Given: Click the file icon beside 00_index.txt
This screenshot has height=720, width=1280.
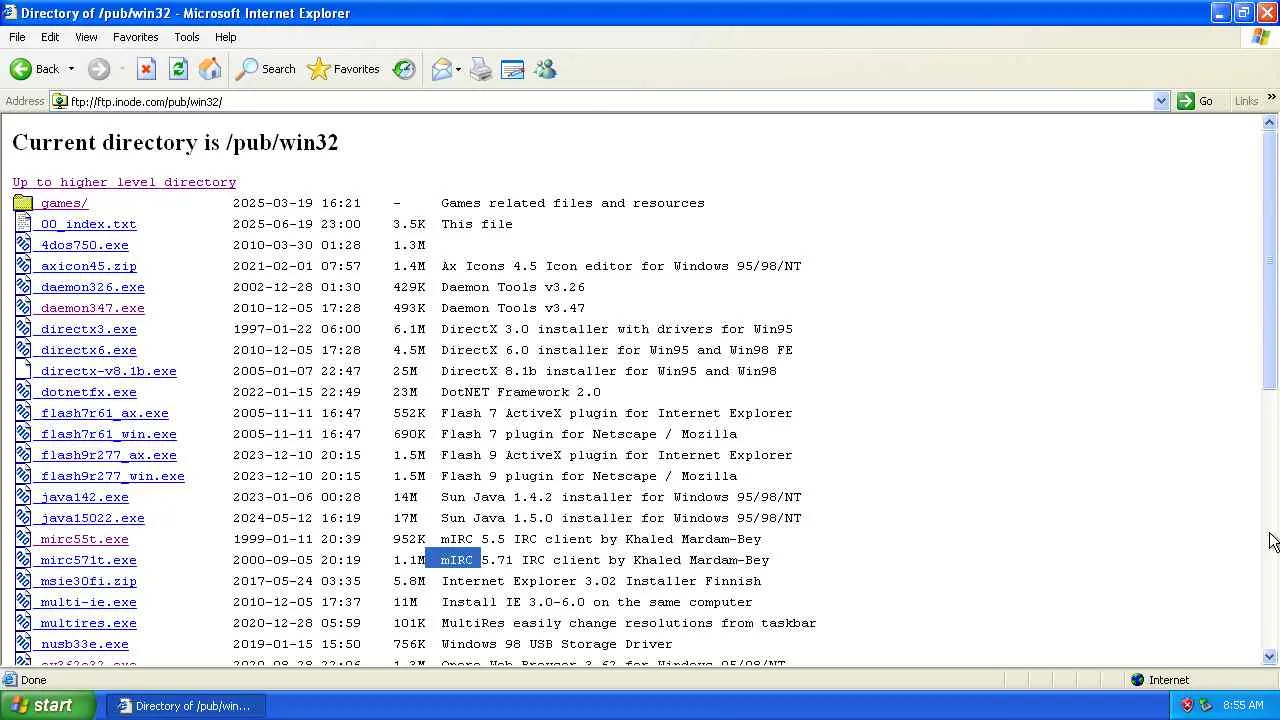Looking at the screenshot, I should tap(23, 224).
